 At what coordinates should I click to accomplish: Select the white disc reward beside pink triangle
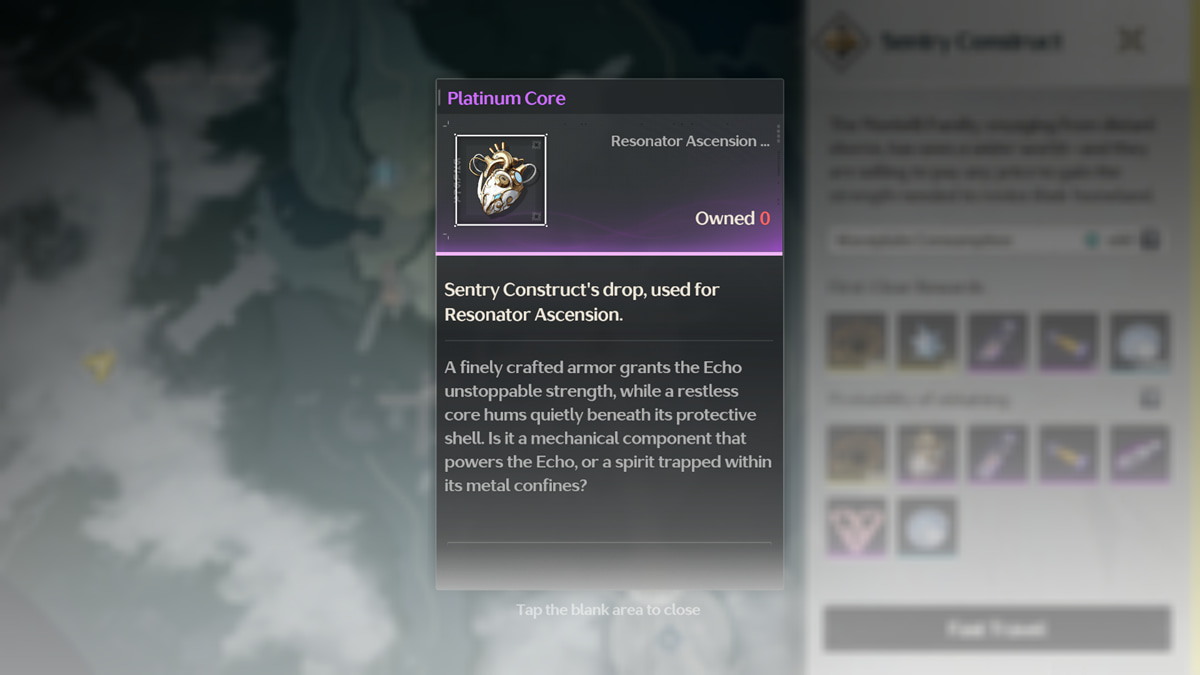[x=927, y=526]
